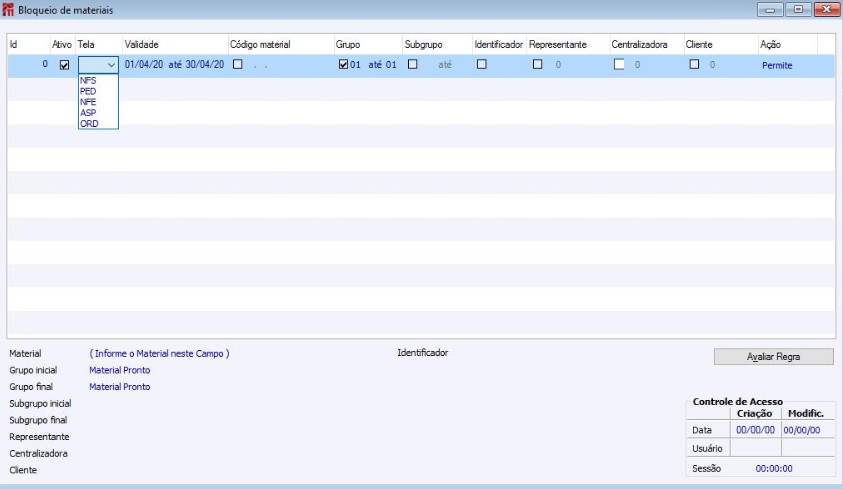843x489 pixels.
Task: Click '( Informe o Material neste Campo )' text
Action: pos(159,354)
